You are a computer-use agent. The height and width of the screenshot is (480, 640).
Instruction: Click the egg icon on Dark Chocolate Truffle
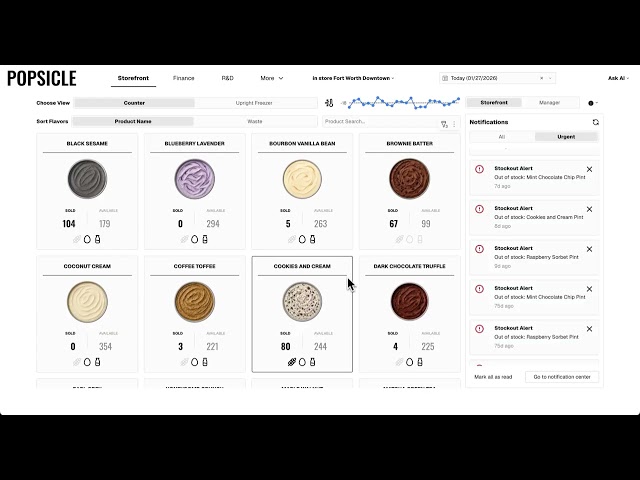pyautogui.click(x=409, y=362)
